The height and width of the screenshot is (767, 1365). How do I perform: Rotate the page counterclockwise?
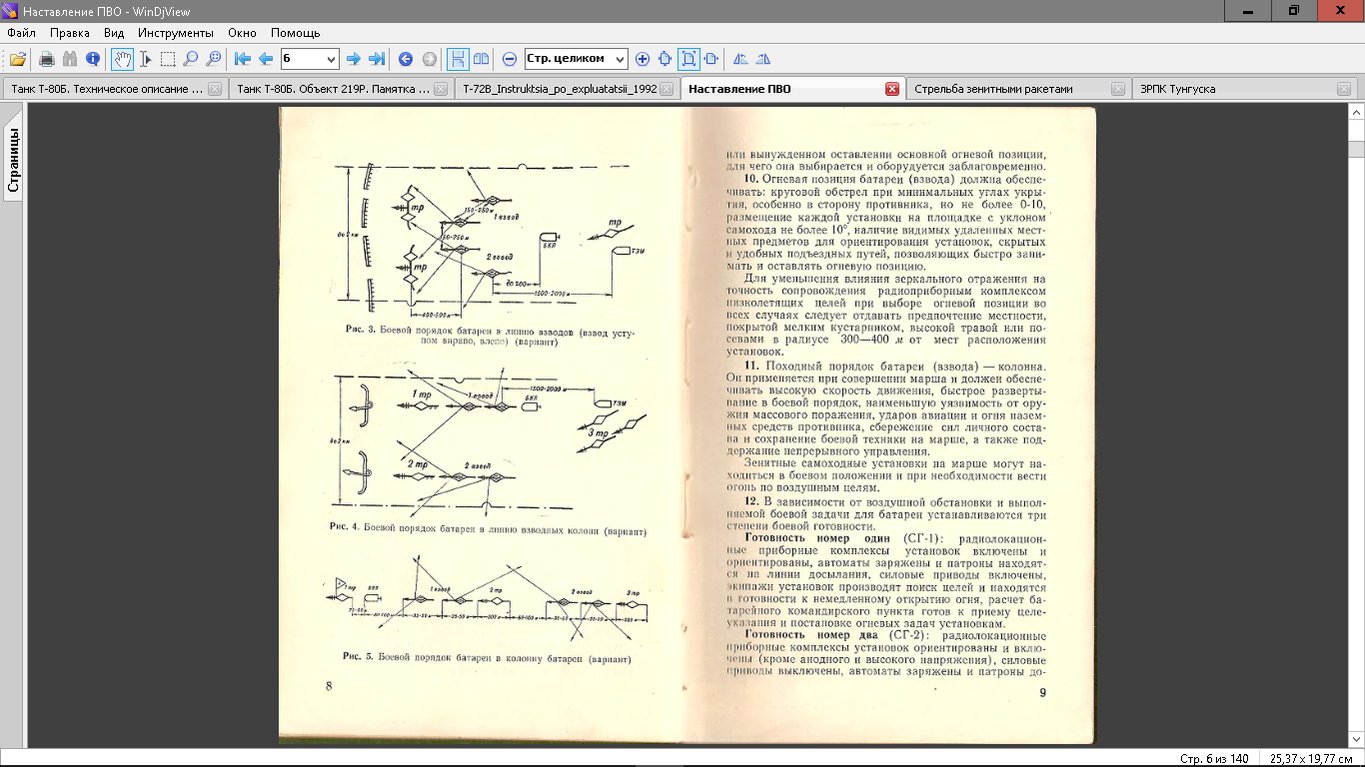741,59
